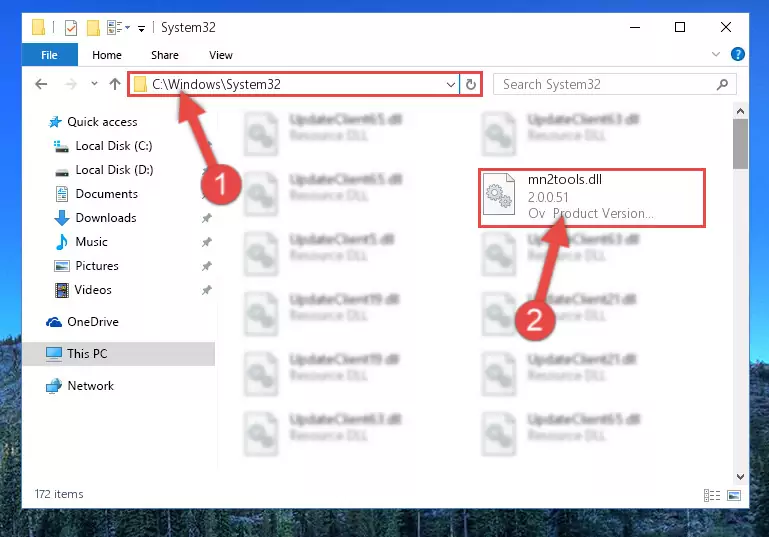Click the pin icon next to Videos
769x537 pixels.
point(206,290)
